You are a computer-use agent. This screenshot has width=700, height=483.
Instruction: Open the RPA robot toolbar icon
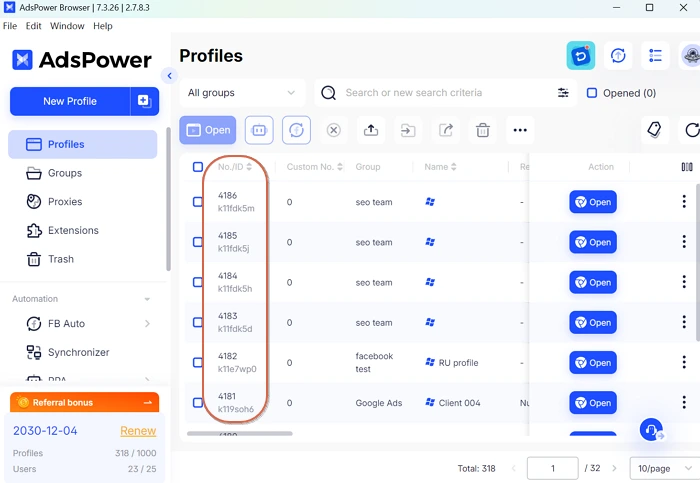click(x=259, y=130)
